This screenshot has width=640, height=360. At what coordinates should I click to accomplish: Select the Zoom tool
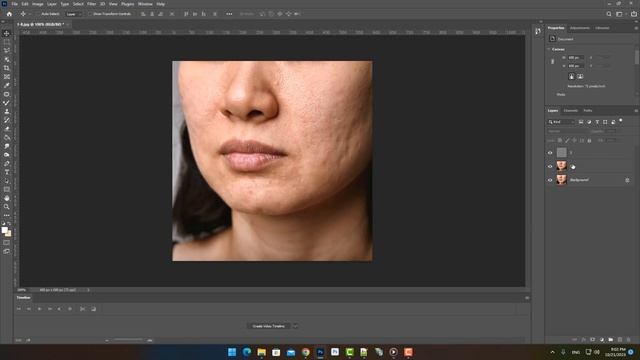7,207
